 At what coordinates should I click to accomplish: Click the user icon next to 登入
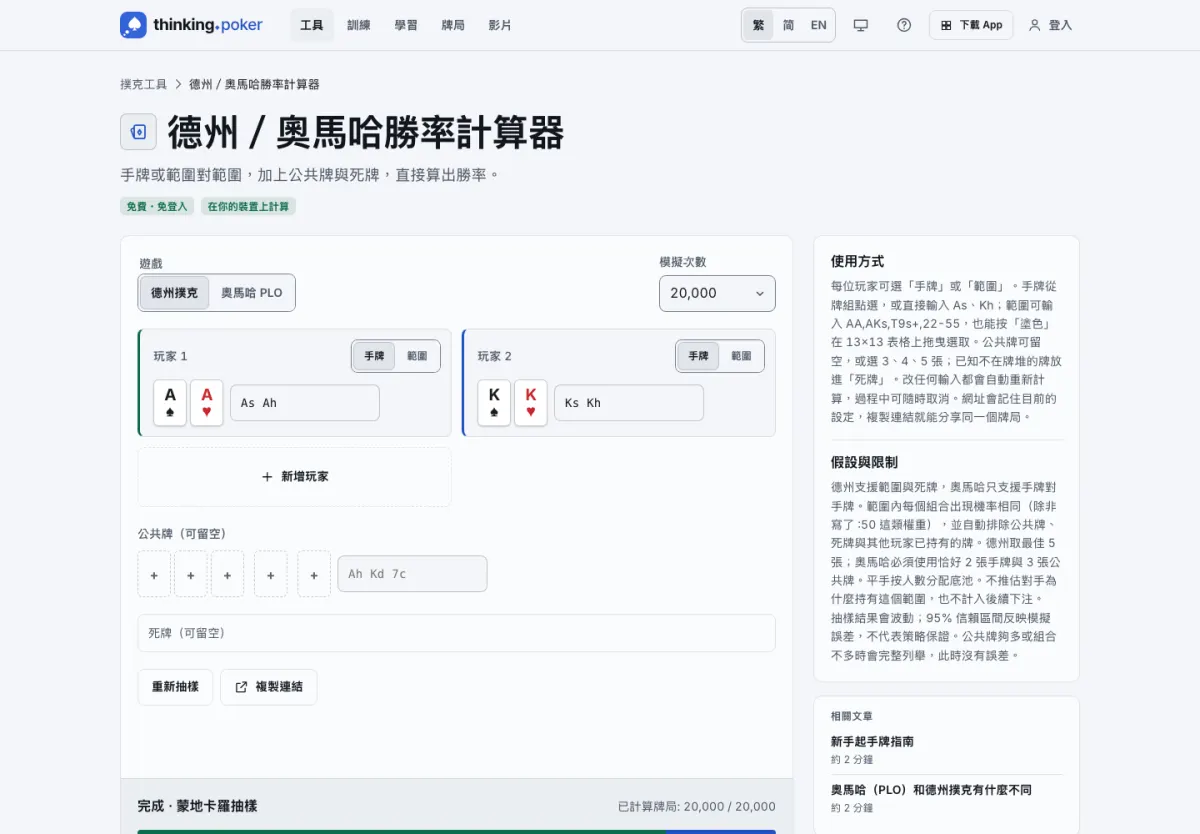coord(1035,25)
